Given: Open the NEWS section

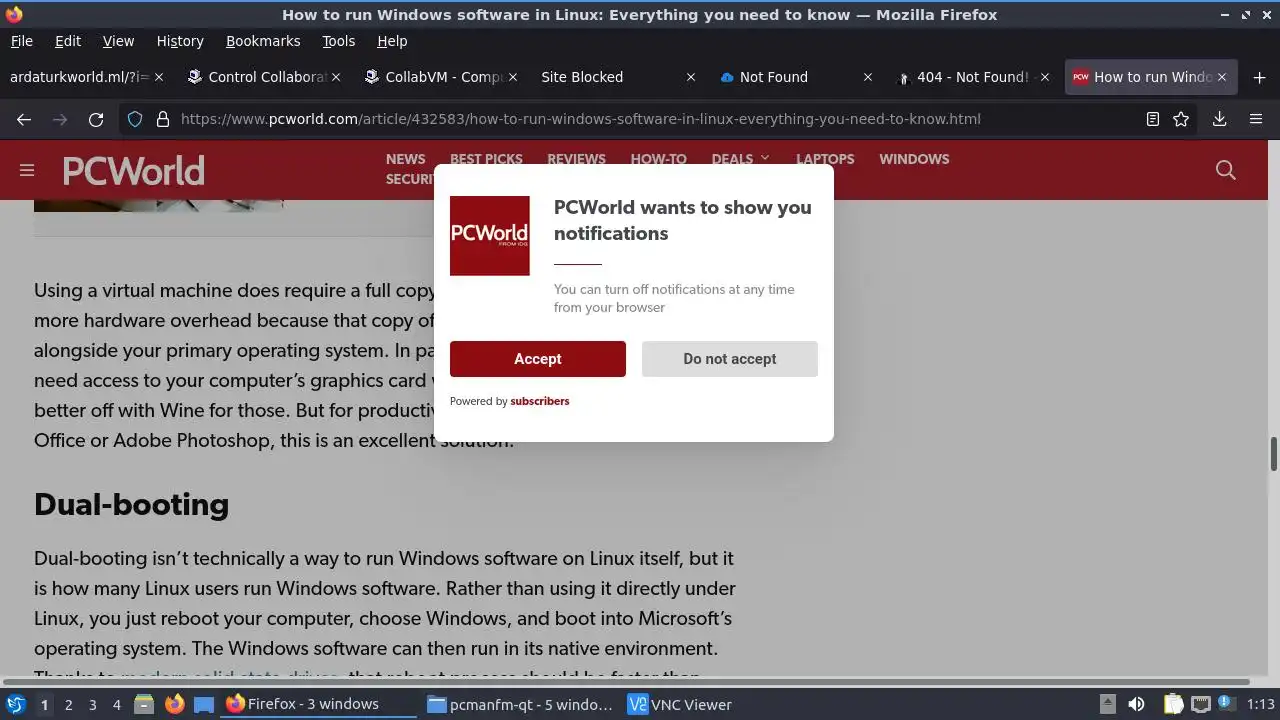Looking at the screenshot, I should (x=406, y=159).
